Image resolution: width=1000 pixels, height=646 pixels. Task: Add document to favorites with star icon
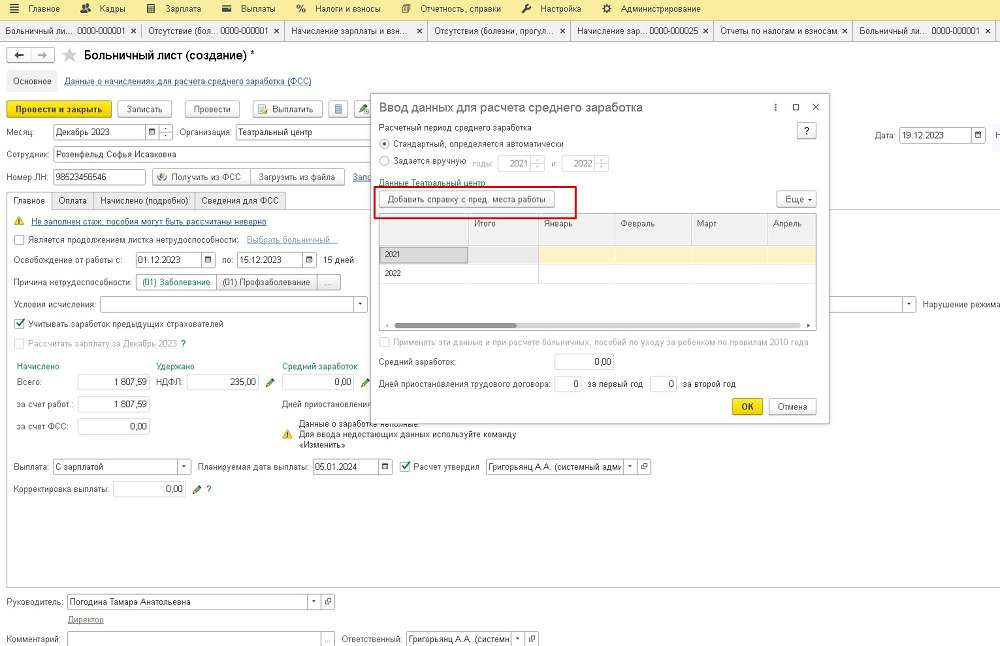coord(70,55)
